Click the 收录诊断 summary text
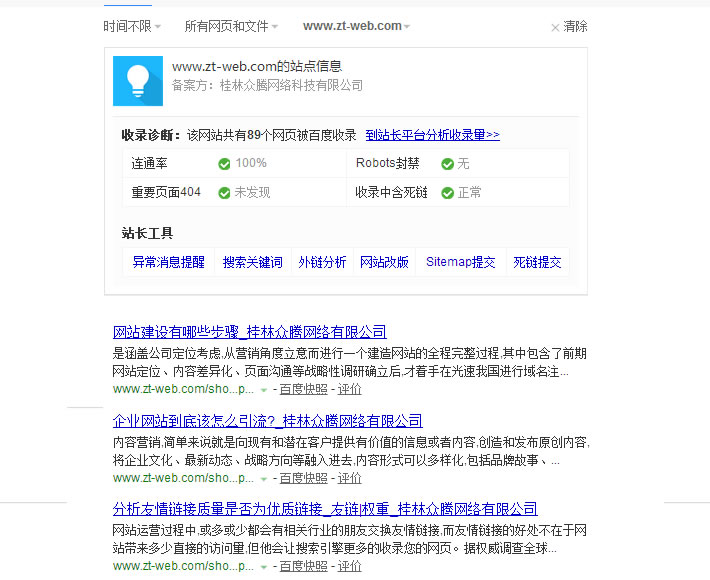The width and height of the screenshot is (710, 580). pos(239,135)
